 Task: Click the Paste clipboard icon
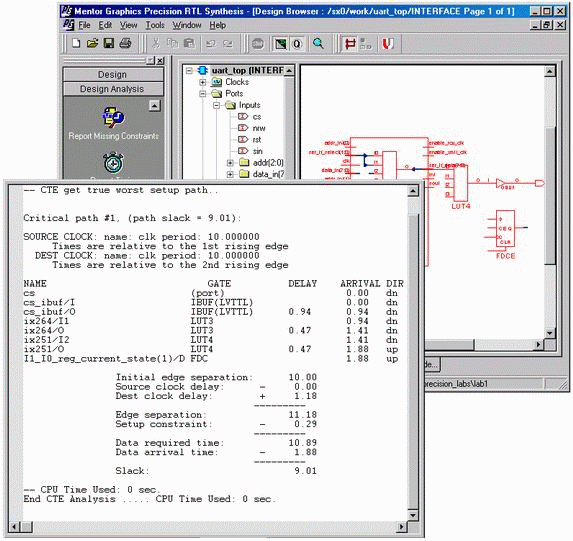(x=189, y=43)
